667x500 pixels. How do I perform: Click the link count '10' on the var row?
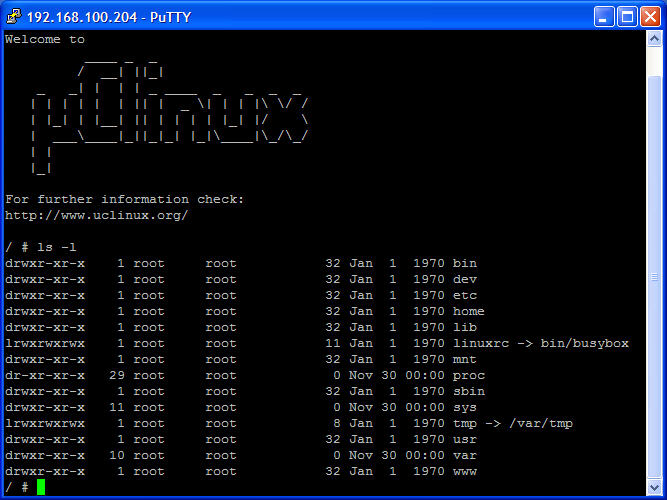tap(117, 456)
